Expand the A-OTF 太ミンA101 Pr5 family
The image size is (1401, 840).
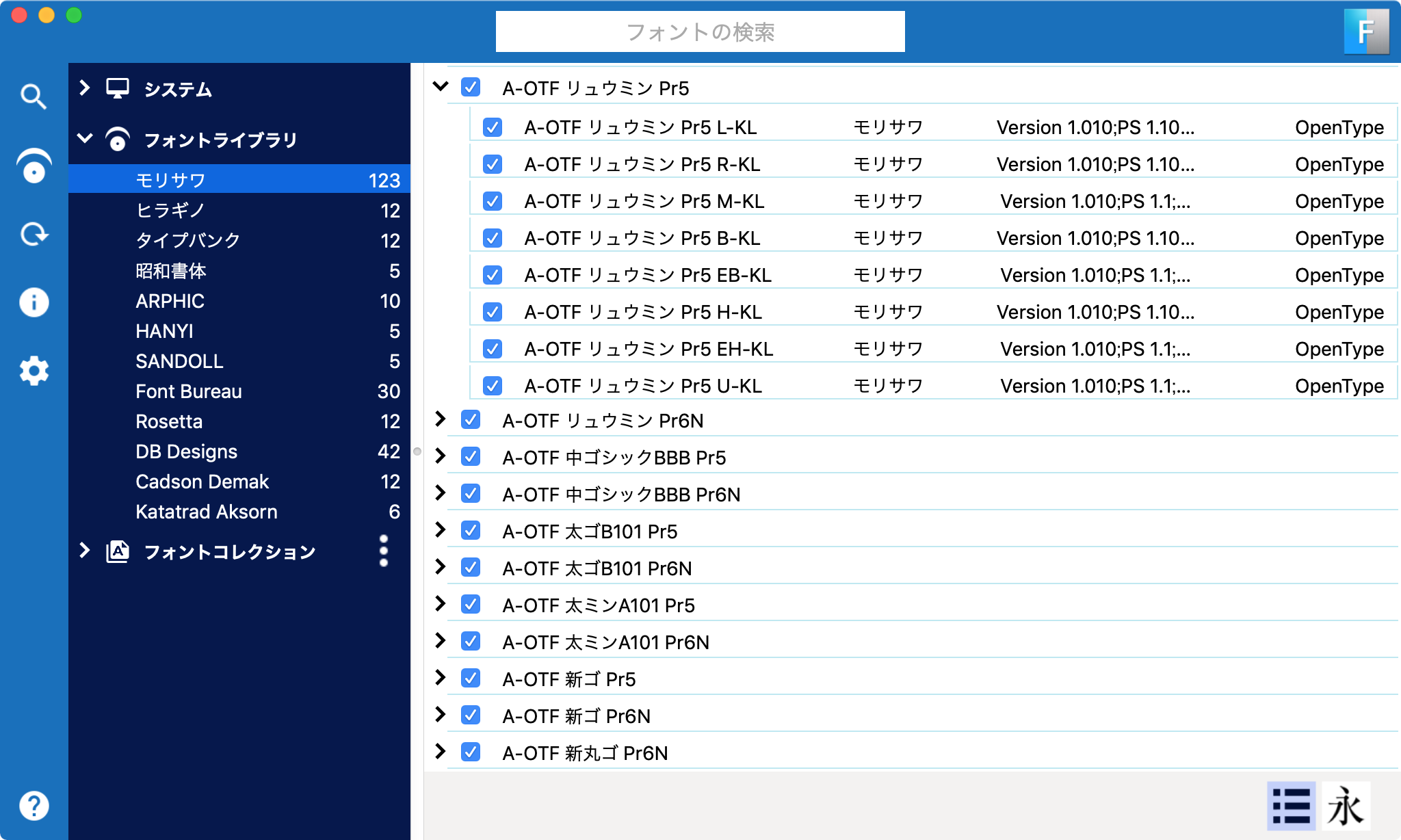pos(441,604)
